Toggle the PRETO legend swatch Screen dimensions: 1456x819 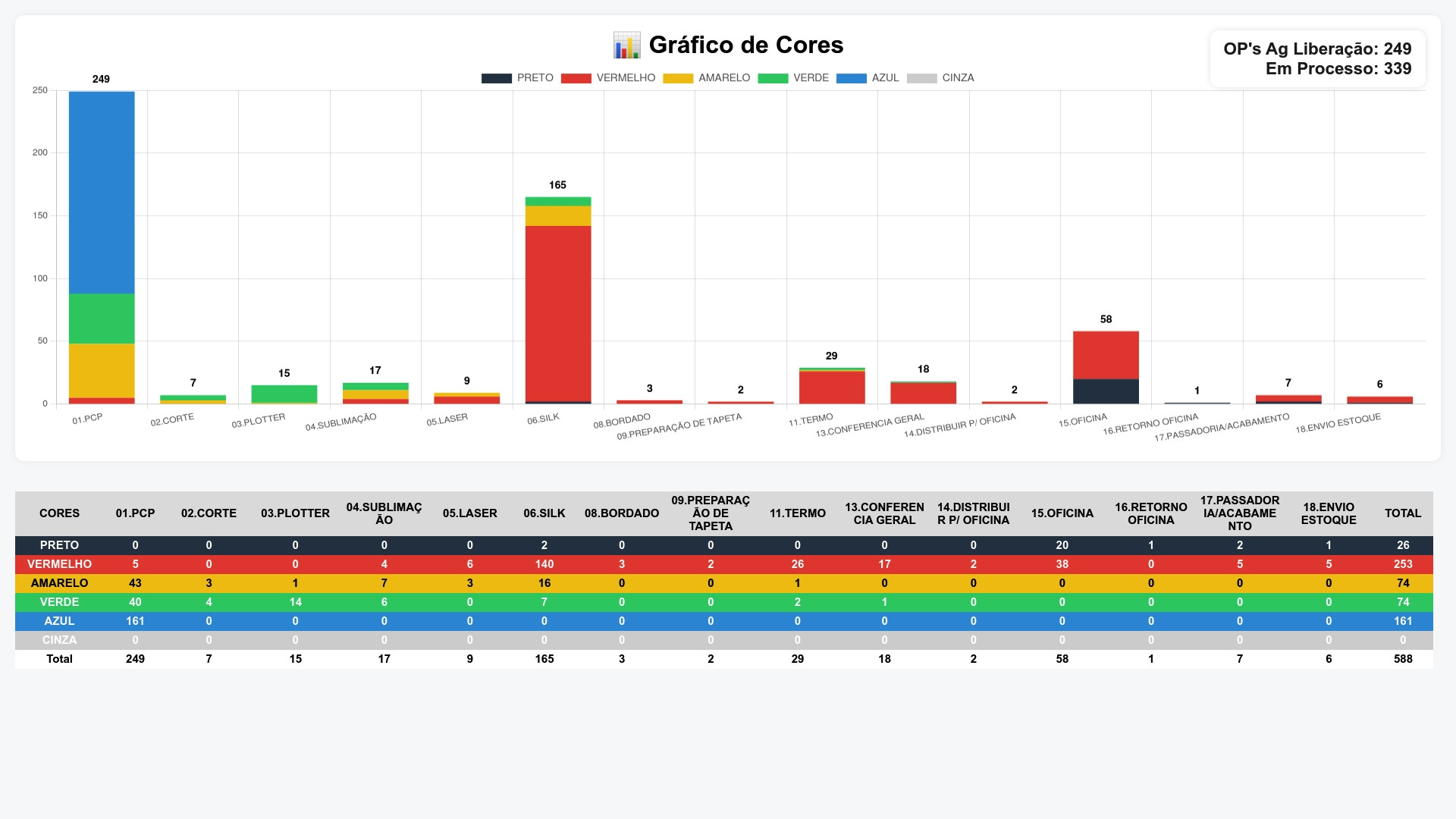pyautogui.click(x=497, y=78)
